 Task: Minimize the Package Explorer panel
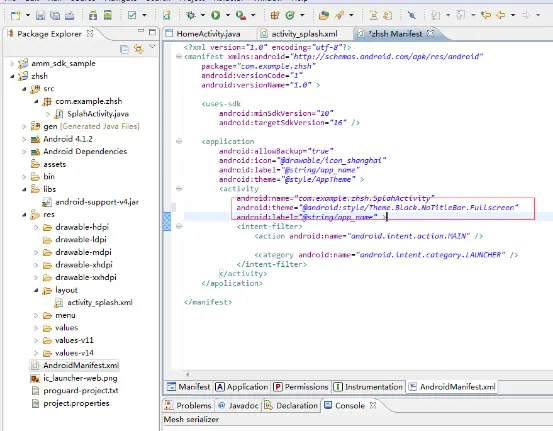click(141, 31)
